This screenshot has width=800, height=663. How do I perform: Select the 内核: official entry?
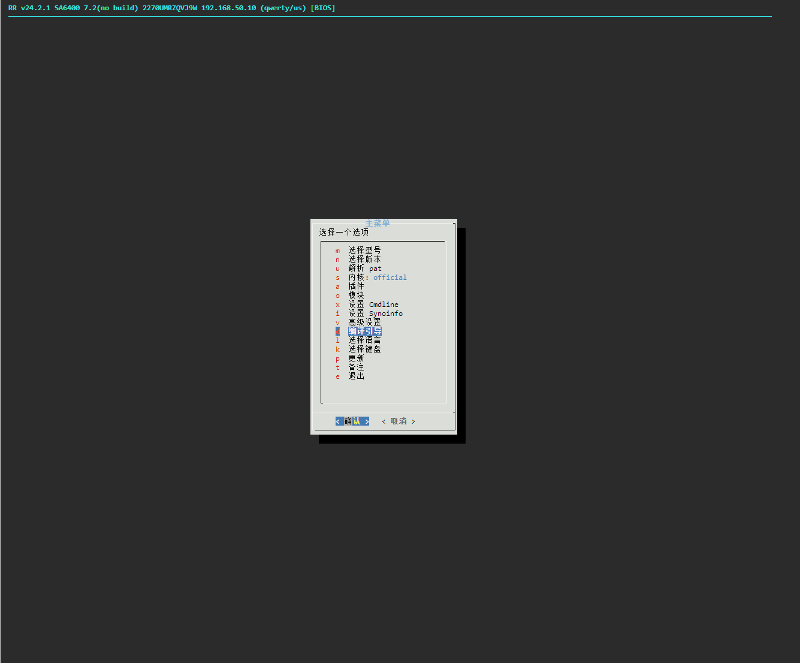coord(377,277)
